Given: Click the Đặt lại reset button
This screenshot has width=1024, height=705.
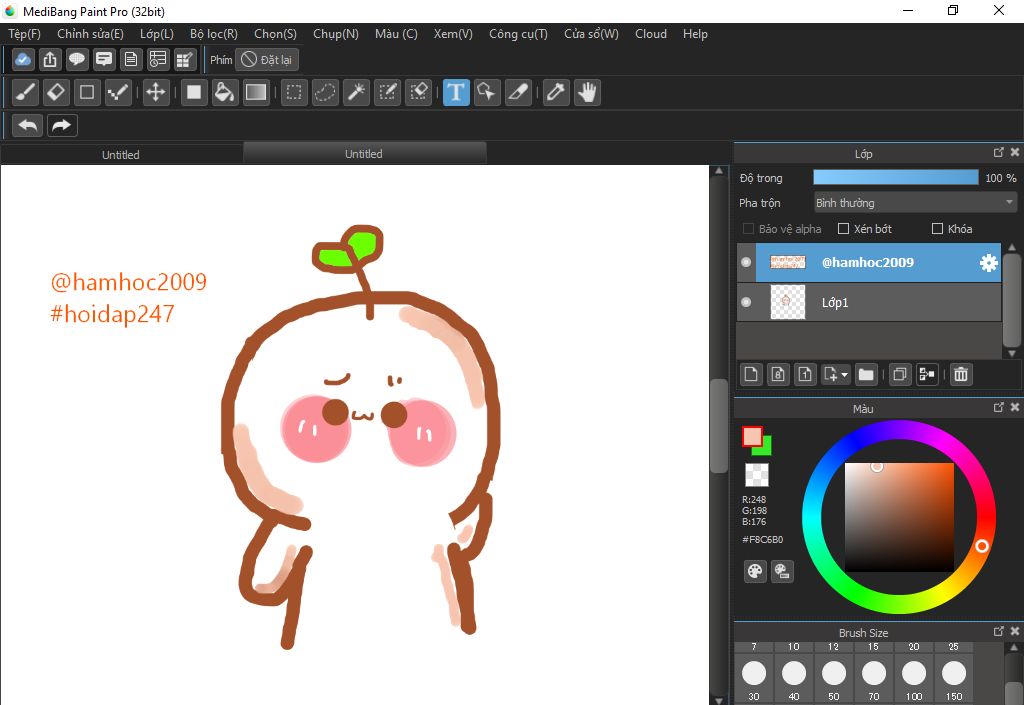Looking at the screenshot, I should pyautogui.click(x=267, y=60).
